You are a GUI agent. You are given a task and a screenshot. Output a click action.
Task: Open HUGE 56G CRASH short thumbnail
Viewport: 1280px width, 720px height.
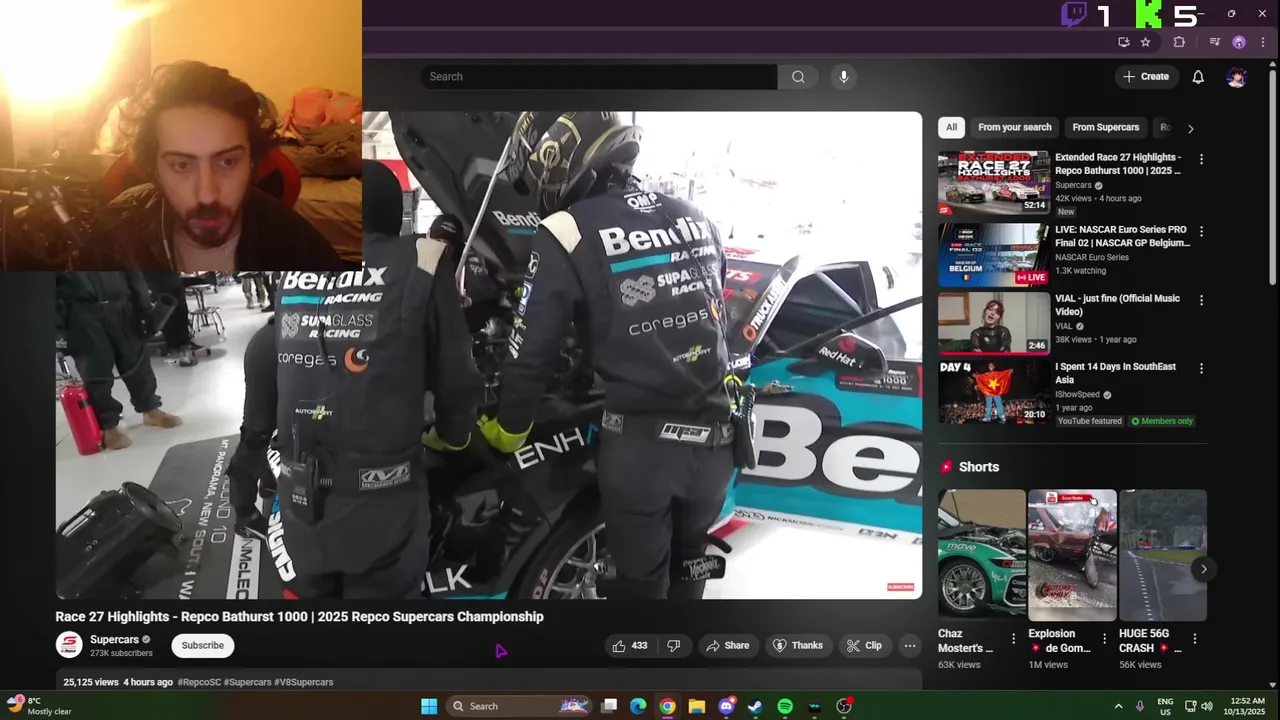(x=1163, y=555)
